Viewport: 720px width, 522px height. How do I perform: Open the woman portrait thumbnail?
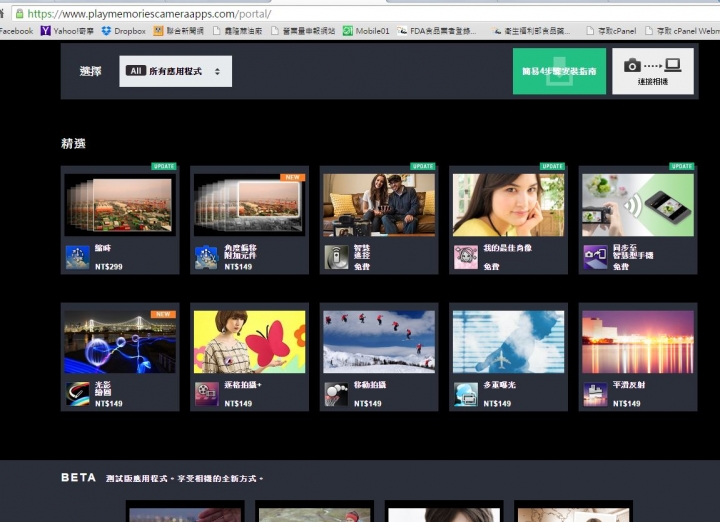(x=508, y=205)
